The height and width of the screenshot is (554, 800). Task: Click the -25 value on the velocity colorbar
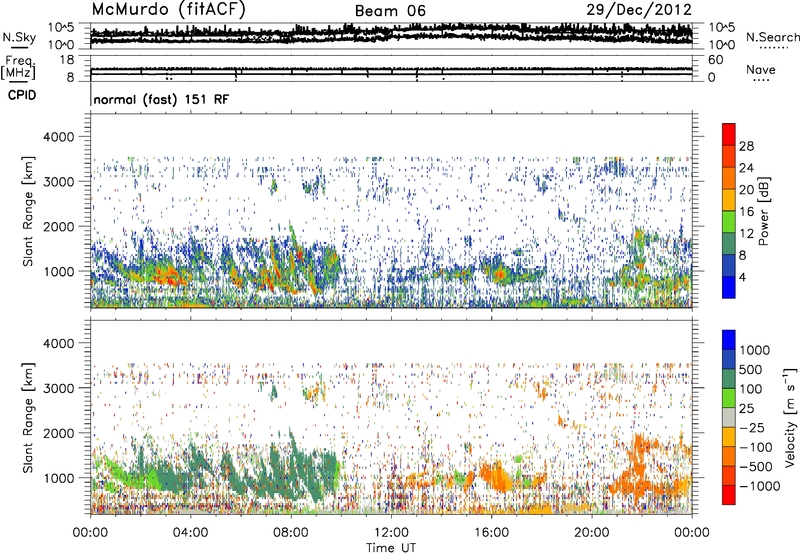pyautogui.click(x=751, y=427)
